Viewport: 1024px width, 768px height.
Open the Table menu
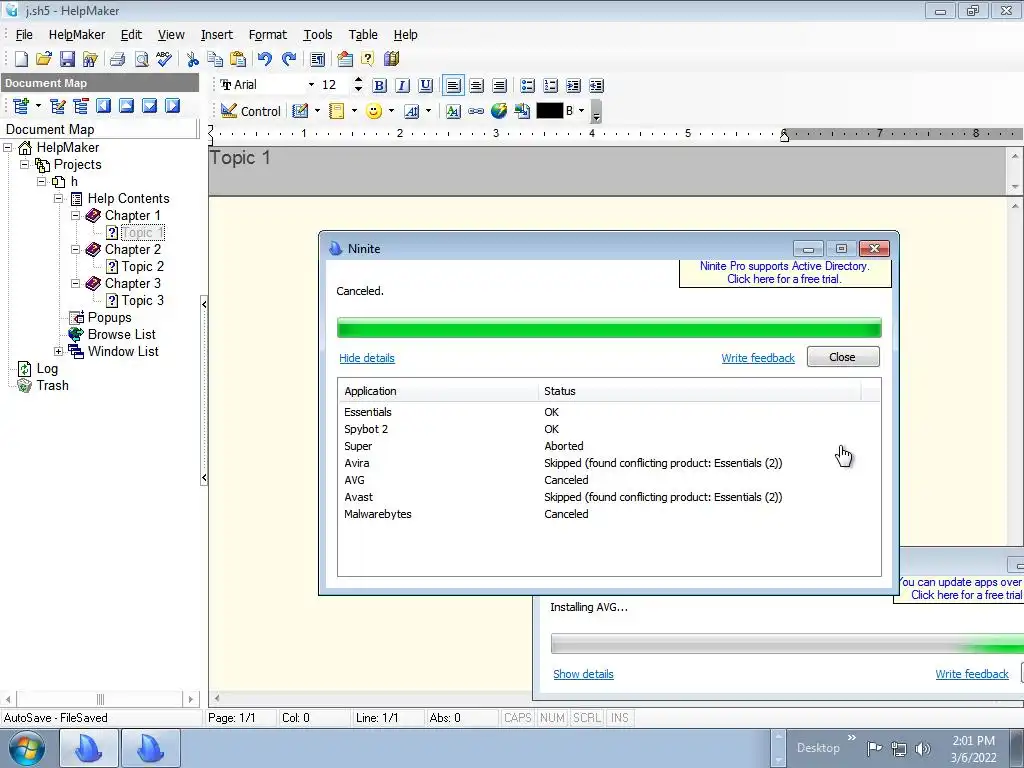tap(362, 35)
